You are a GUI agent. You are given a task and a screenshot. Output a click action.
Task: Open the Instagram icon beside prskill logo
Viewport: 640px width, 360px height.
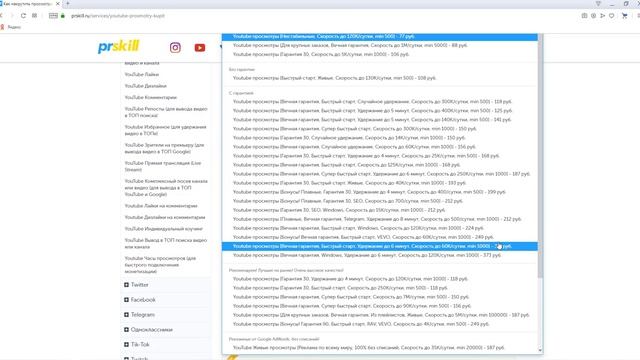point(175,48)
